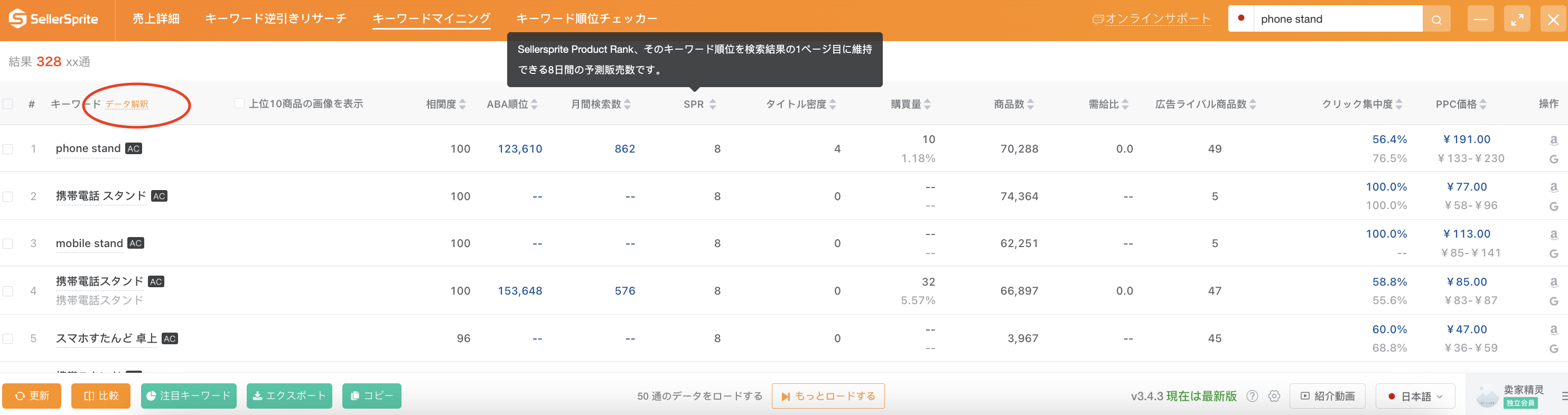Open Google icon for 携帯電話 スタンド row
This screenshot has height=415, width=1568.
click(x=1553, y=206)
